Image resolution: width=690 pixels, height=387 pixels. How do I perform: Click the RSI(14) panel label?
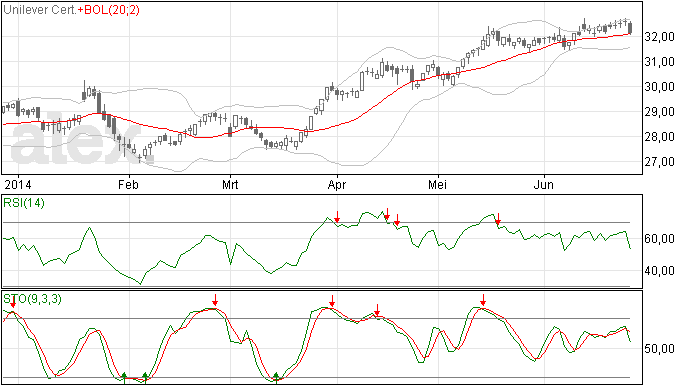[x=24, y=203]
